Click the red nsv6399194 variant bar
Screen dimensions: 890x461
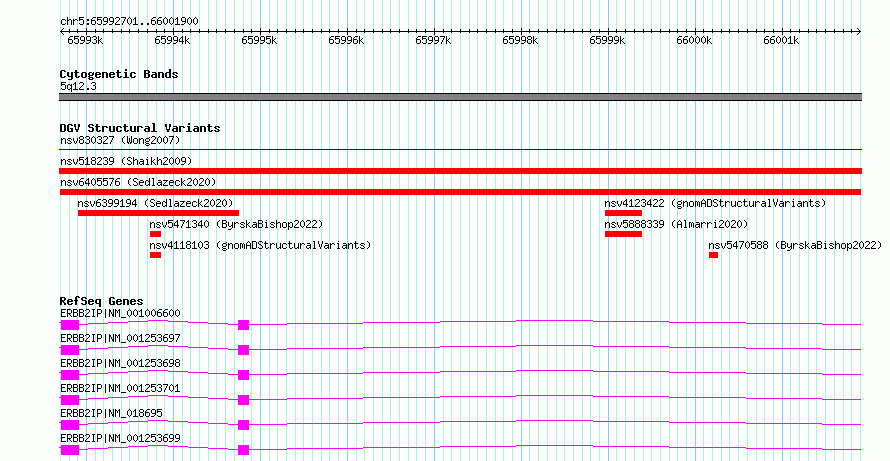tap(158, 213)
